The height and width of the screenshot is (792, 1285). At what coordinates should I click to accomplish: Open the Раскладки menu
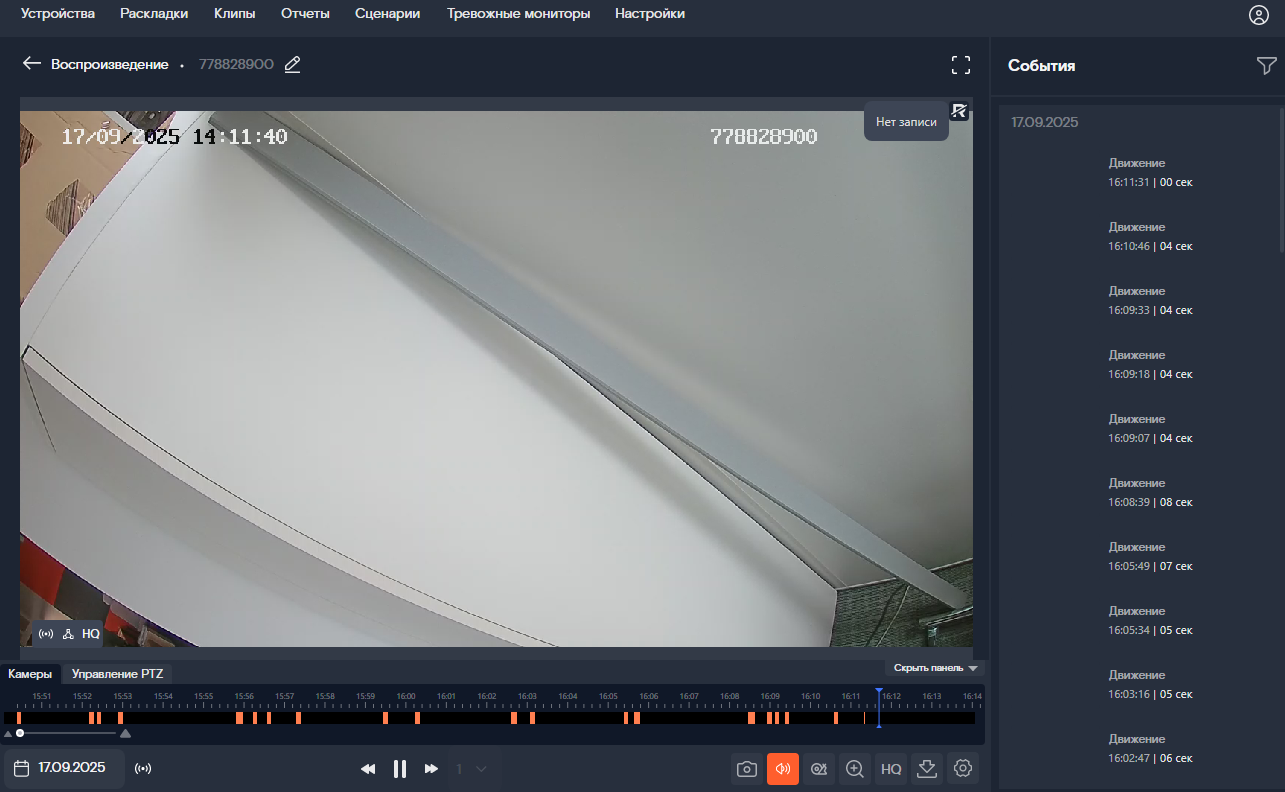[154, 14]
